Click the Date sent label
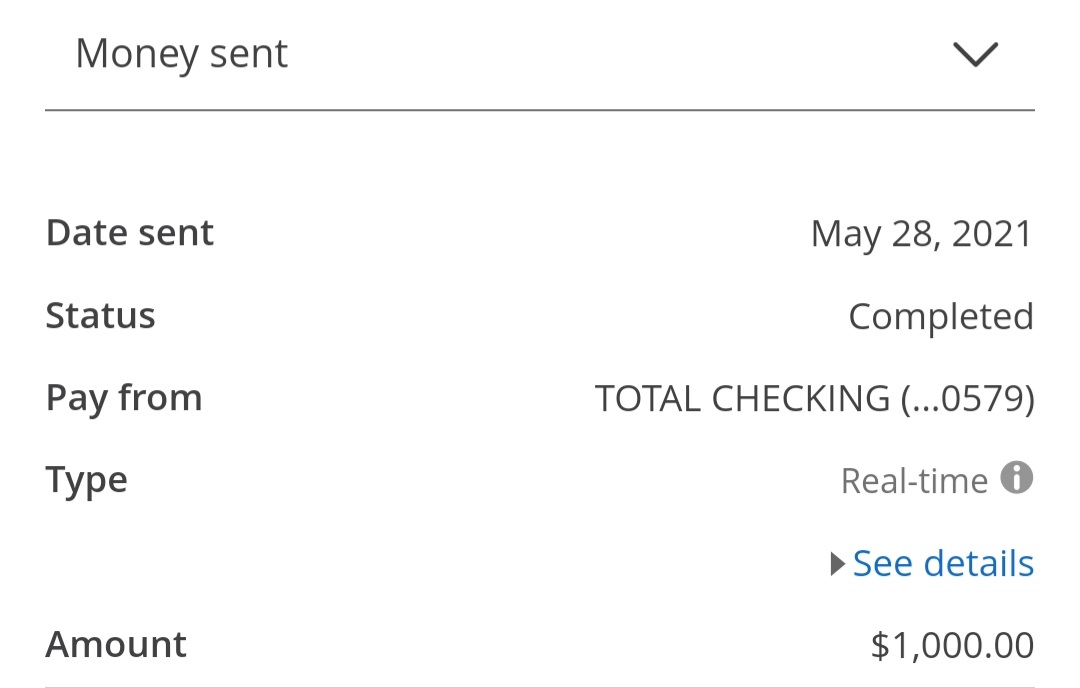1080x688 pixels. (129, 233)
